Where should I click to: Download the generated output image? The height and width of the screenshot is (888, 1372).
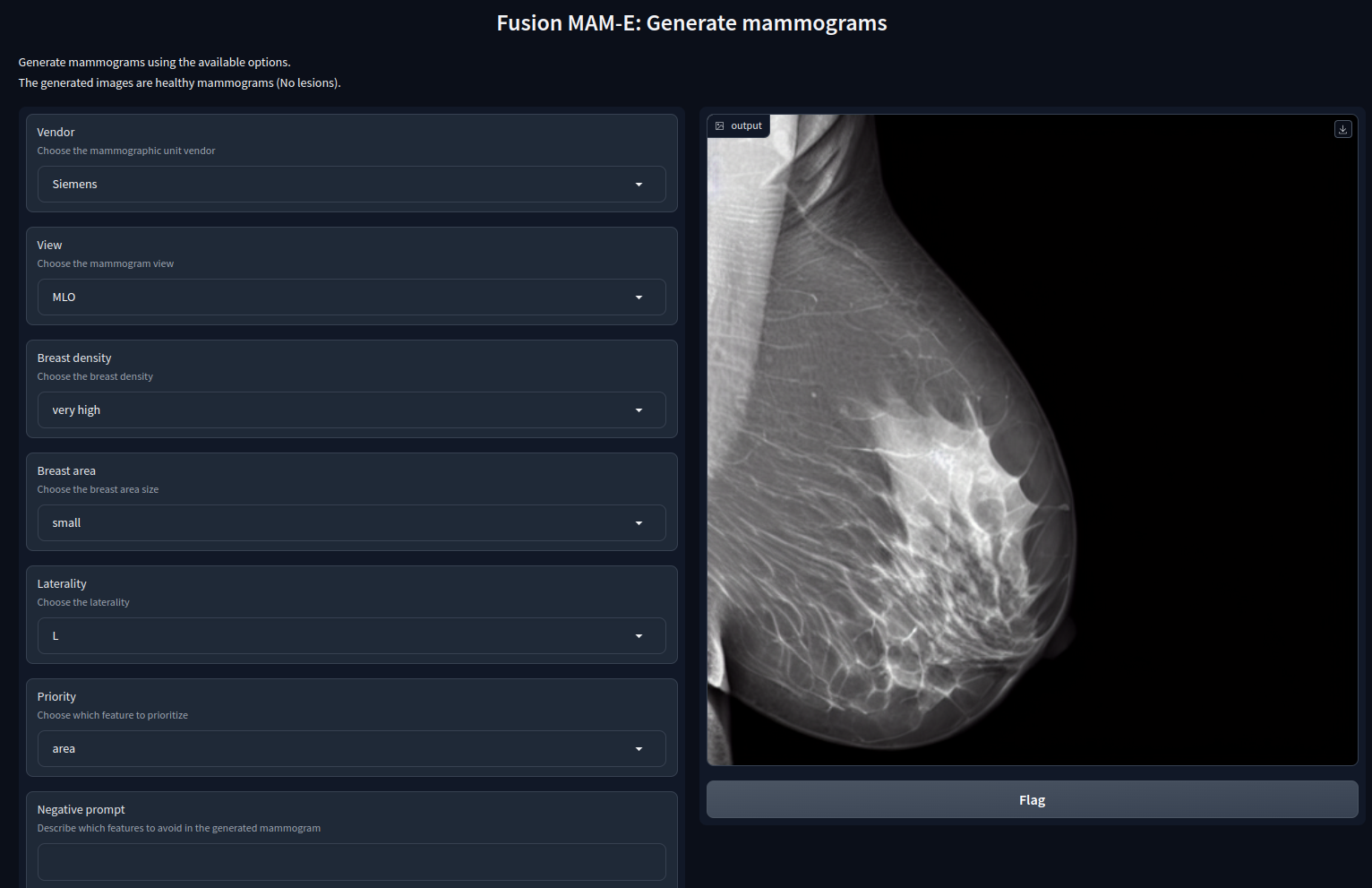1342,129
